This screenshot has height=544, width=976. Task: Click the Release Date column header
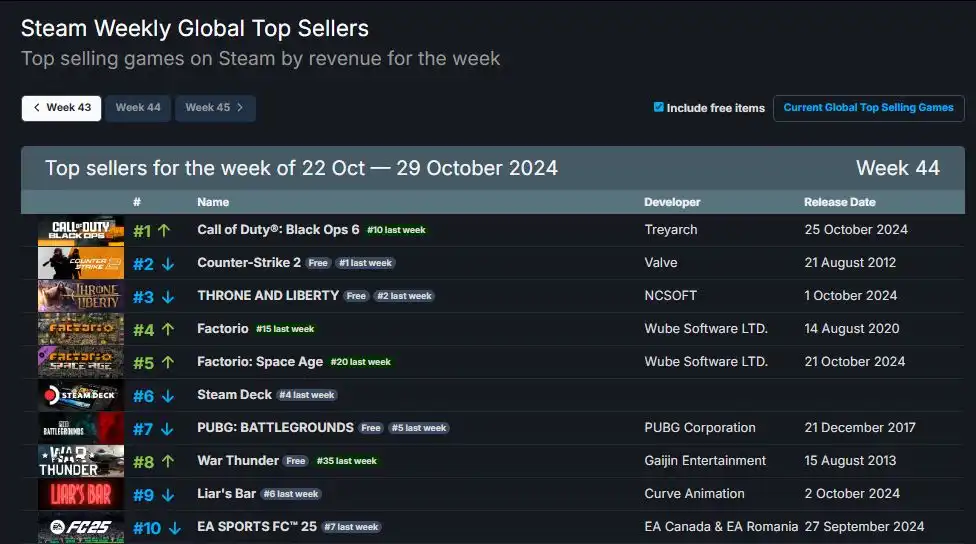point(839,202)
